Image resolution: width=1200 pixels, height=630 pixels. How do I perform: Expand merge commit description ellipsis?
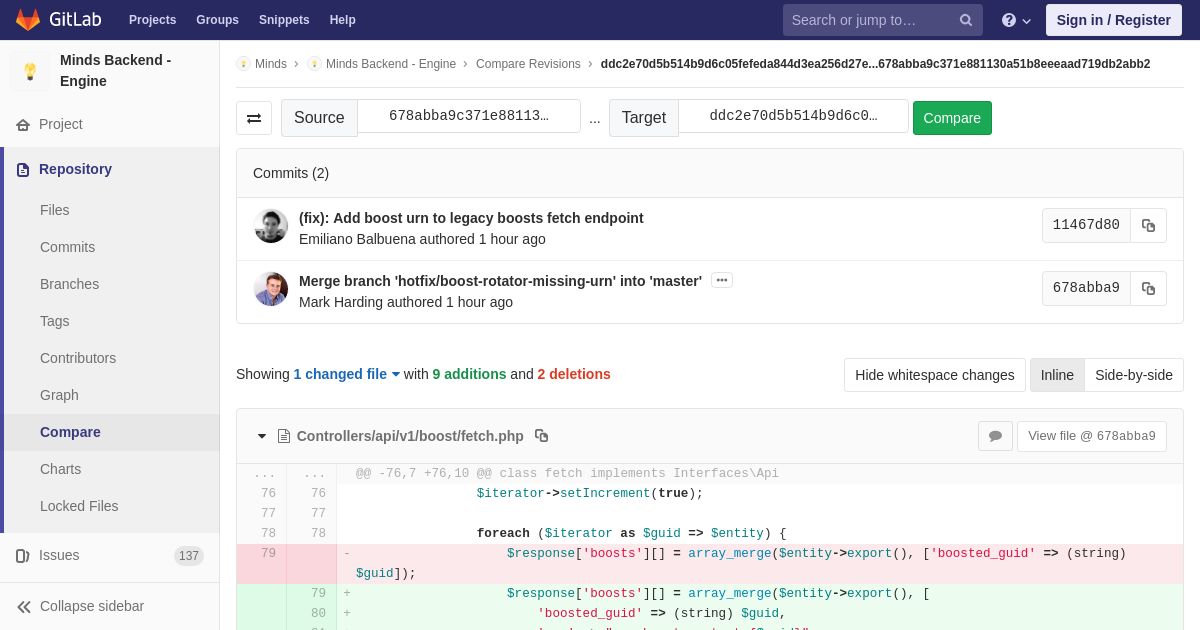point(722,281)
